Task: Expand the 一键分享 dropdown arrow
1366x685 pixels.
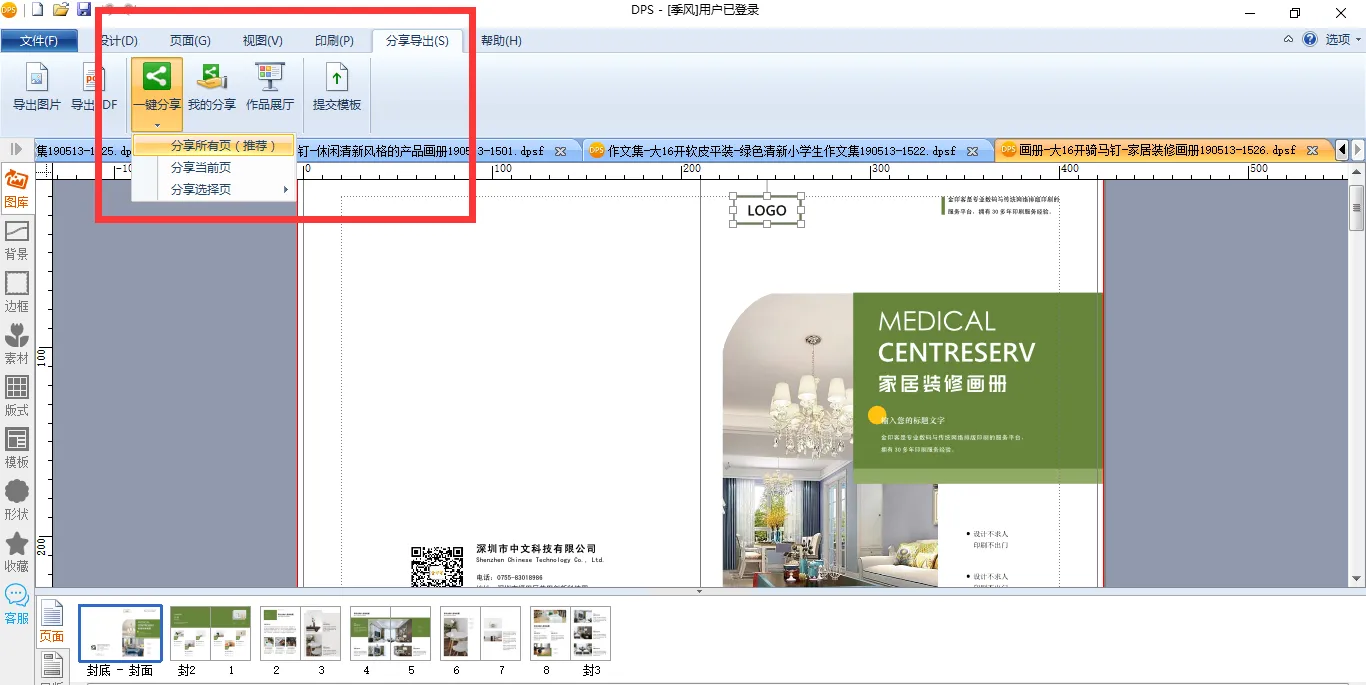Action: click(x=157, y=124)
